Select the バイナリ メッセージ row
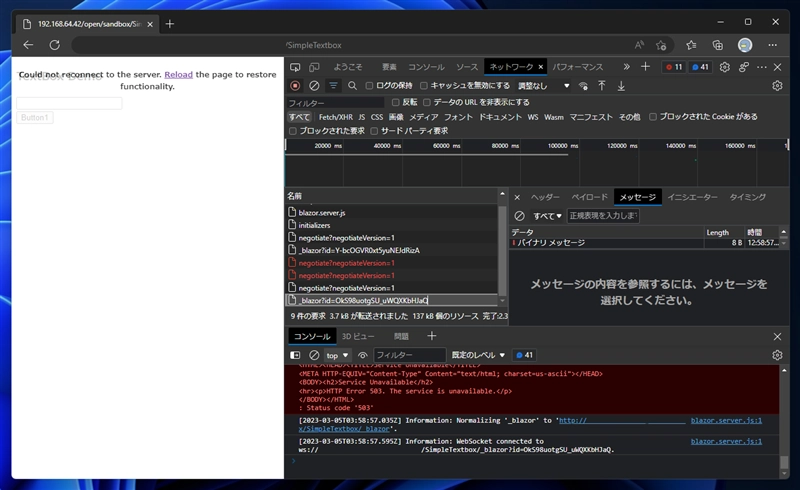Screen dimensions: 800x490 pyautogui.click(x=644, y=243)
